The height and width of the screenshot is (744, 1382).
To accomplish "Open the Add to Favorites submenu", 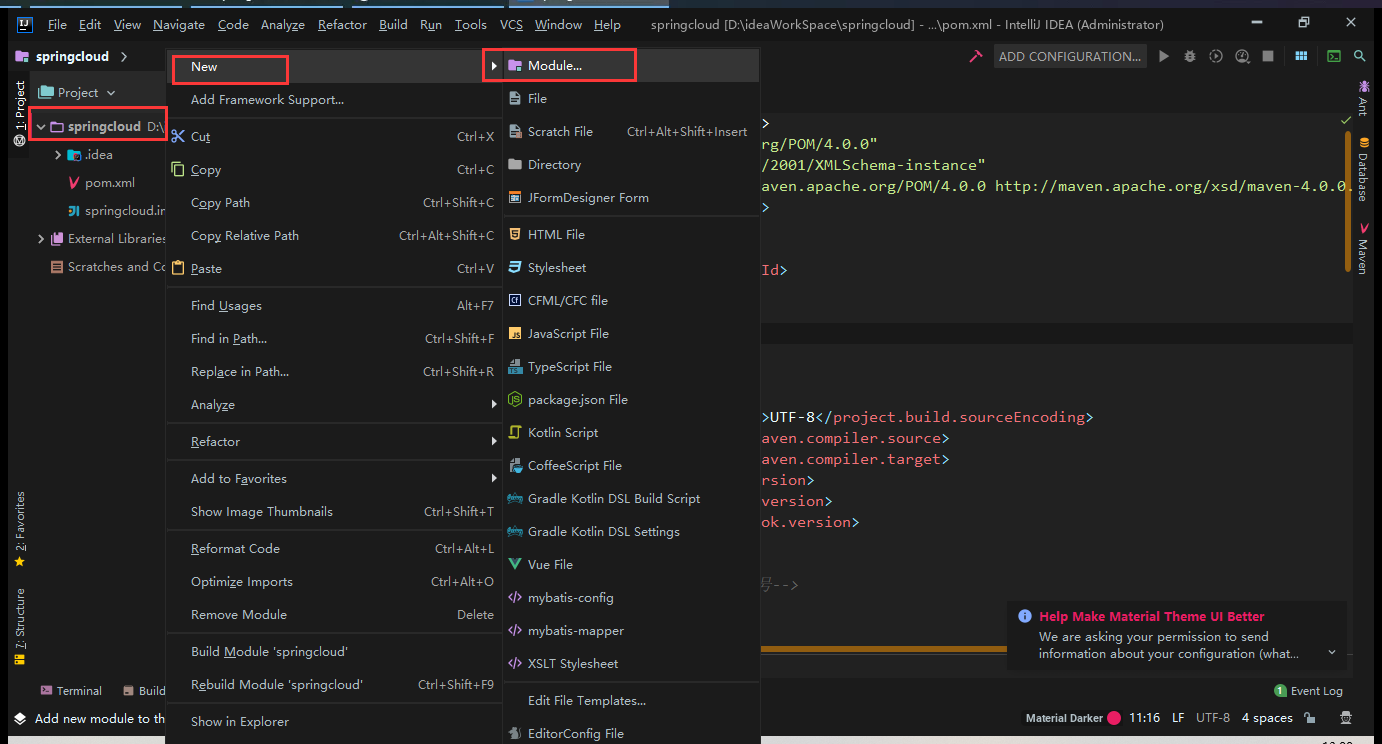I will (x=334, y=478).
